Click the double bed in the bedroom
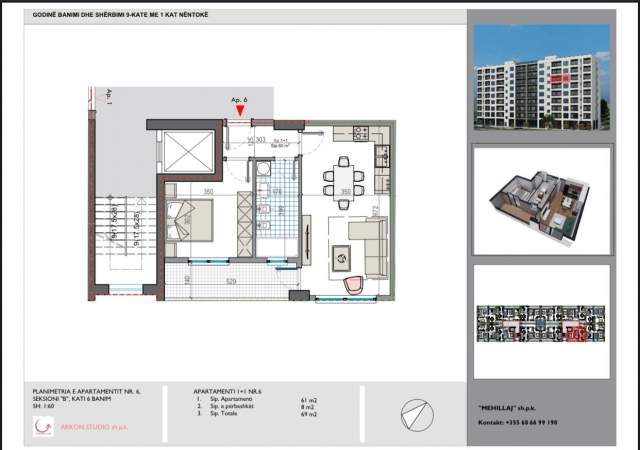The image size is (640, 450). [189, 220]
